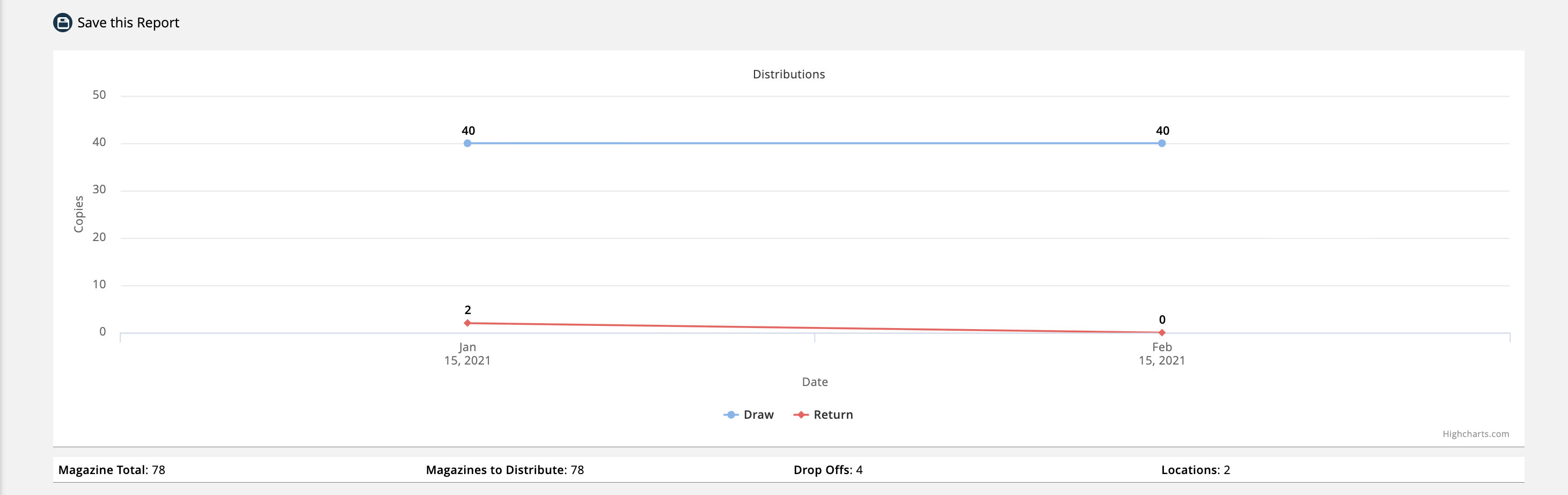
Task: Click the Magazine Total: 78 summary cell
Action: 112,470
